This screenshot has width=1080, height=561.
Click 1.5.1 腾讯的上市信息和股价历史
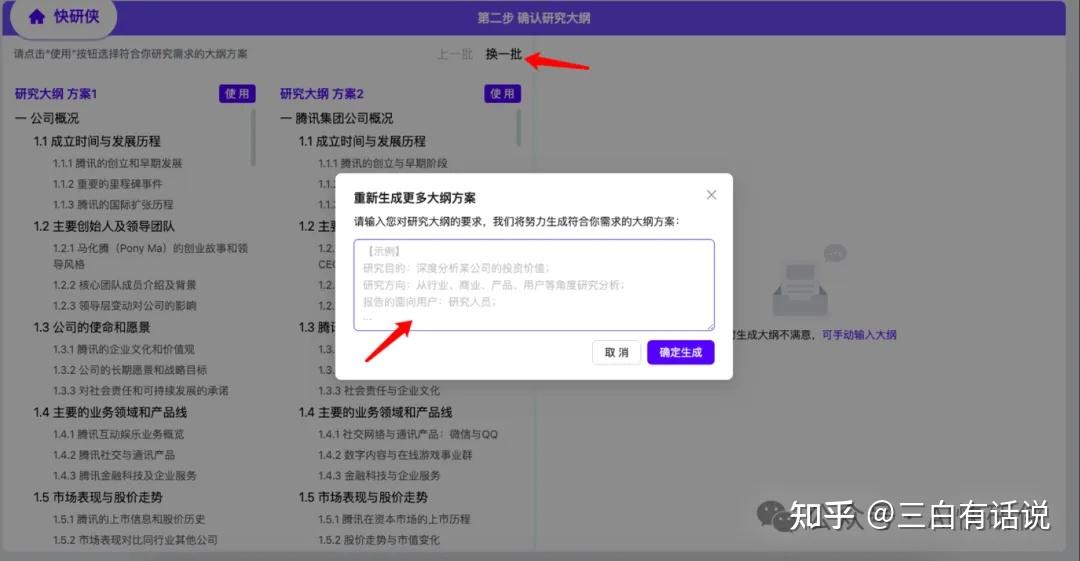click(x=129, y=519)
